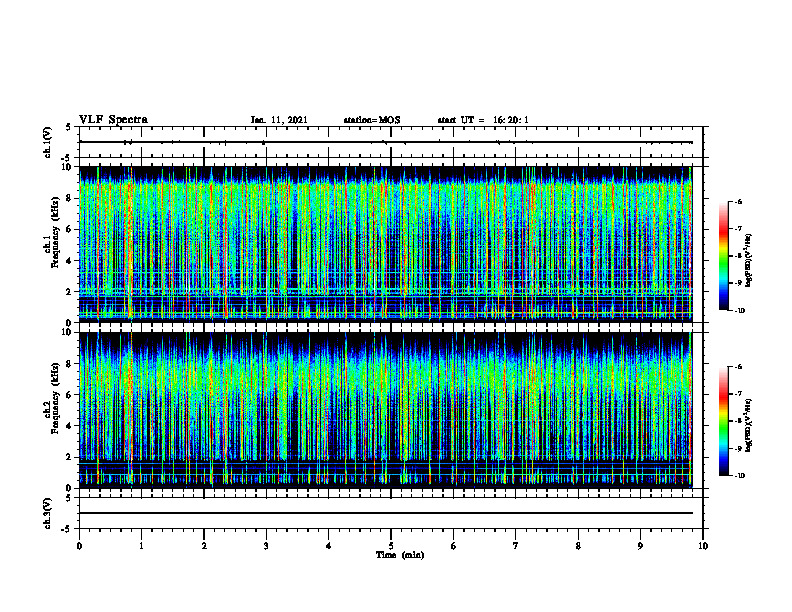Click the "8" tick label on time axis
Viewport: 792px width, 612px height.
point(578,546)
